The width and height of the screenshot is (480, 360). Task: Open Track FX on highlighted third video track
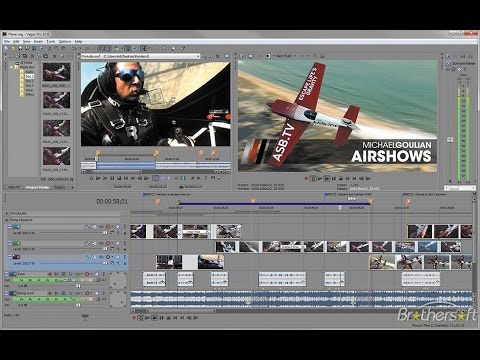pyautogui.click(x=101, y=257)
